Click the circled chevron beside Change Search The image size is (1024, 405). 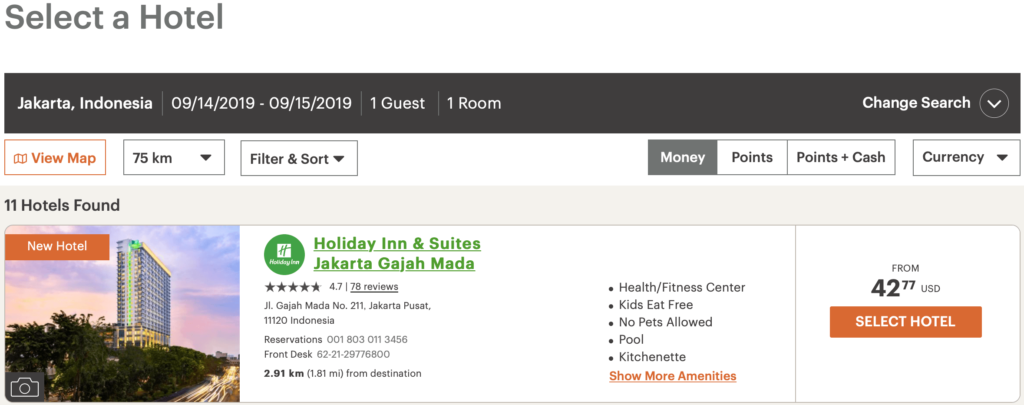tap(994, 103)
